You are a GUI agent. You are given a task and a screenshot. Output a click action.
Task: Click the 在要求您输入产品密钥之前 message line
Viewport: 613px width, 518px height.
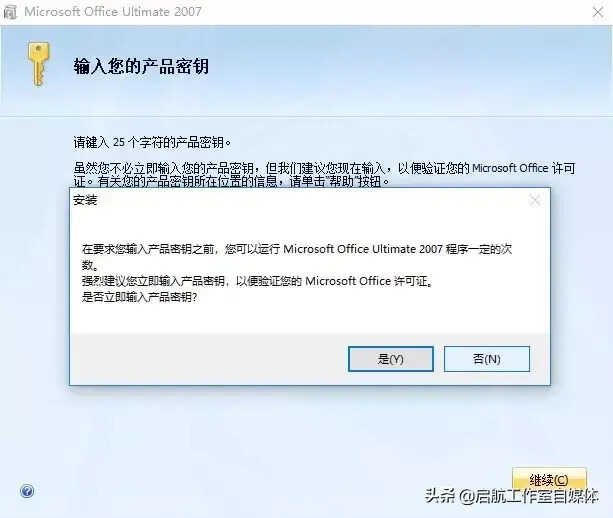tap(297, 249)
